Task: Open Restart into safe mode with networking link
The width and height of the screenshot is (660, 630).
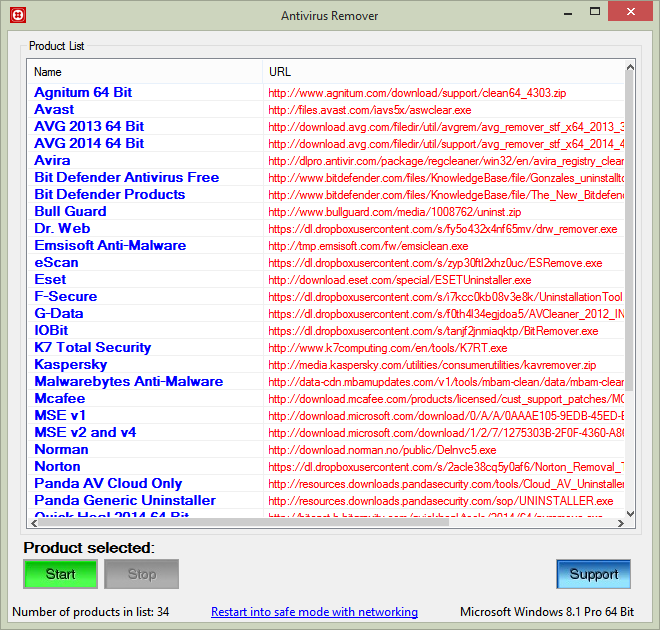Action: pyautogui.click(x=314, y=611)
